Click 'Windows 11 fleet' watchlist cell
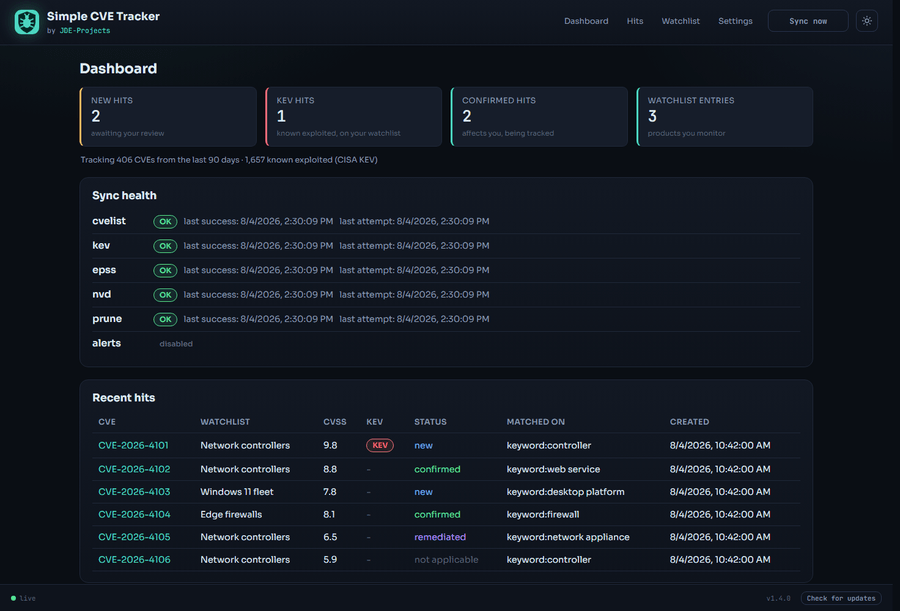900x611 pixels. tap(237, 492)
